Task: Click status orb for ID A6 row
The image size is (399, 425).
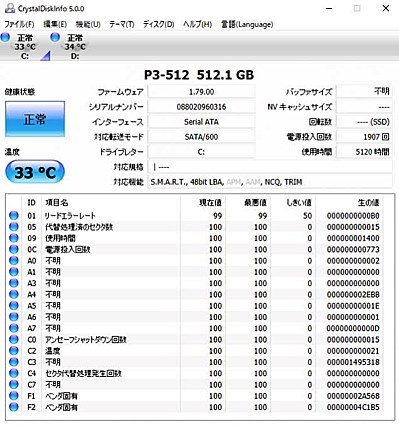Action: (x=14, y=317)
